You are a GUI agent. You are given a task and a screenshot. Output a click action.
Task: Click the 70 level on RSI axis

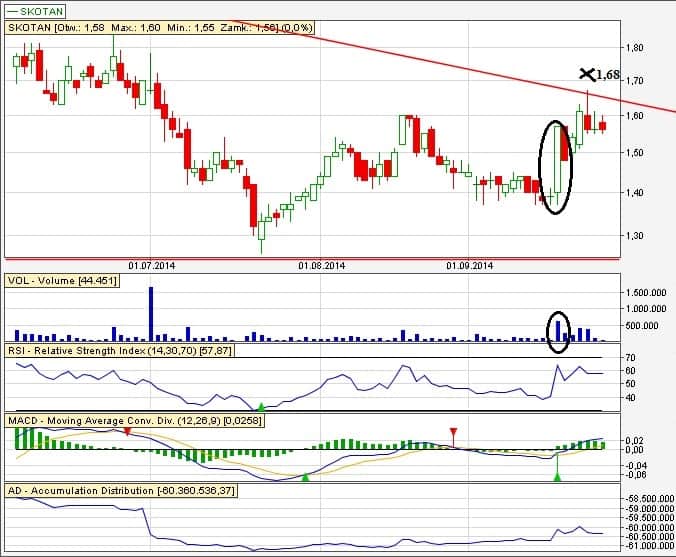(x=631, y=357)
